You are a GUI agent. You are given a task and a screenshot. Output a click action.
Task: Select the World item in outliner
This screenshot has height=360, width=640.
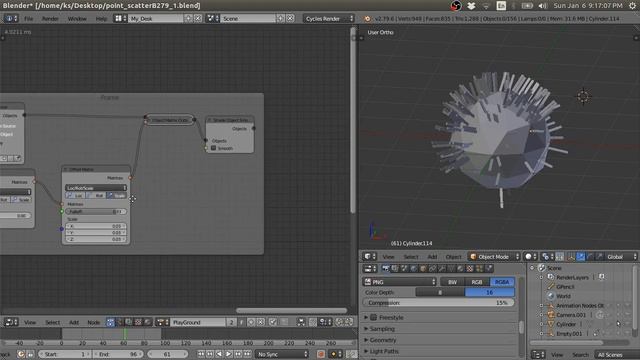[563, 296]
